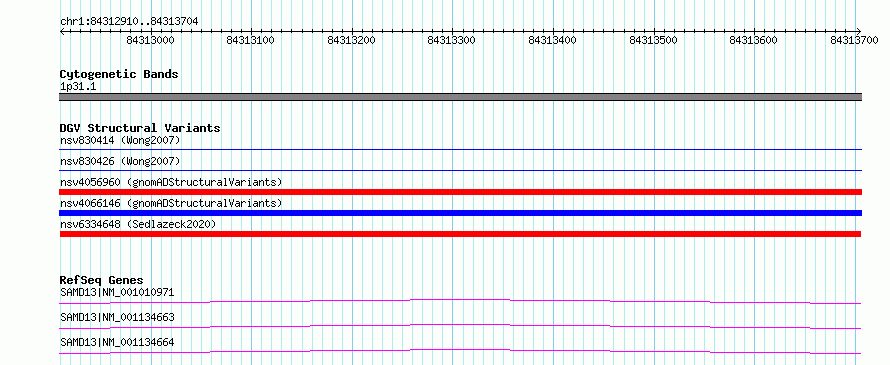Select the thin blue nsv830426 feature line
This screenshot has height=365, width=890.
coord(461,170)
